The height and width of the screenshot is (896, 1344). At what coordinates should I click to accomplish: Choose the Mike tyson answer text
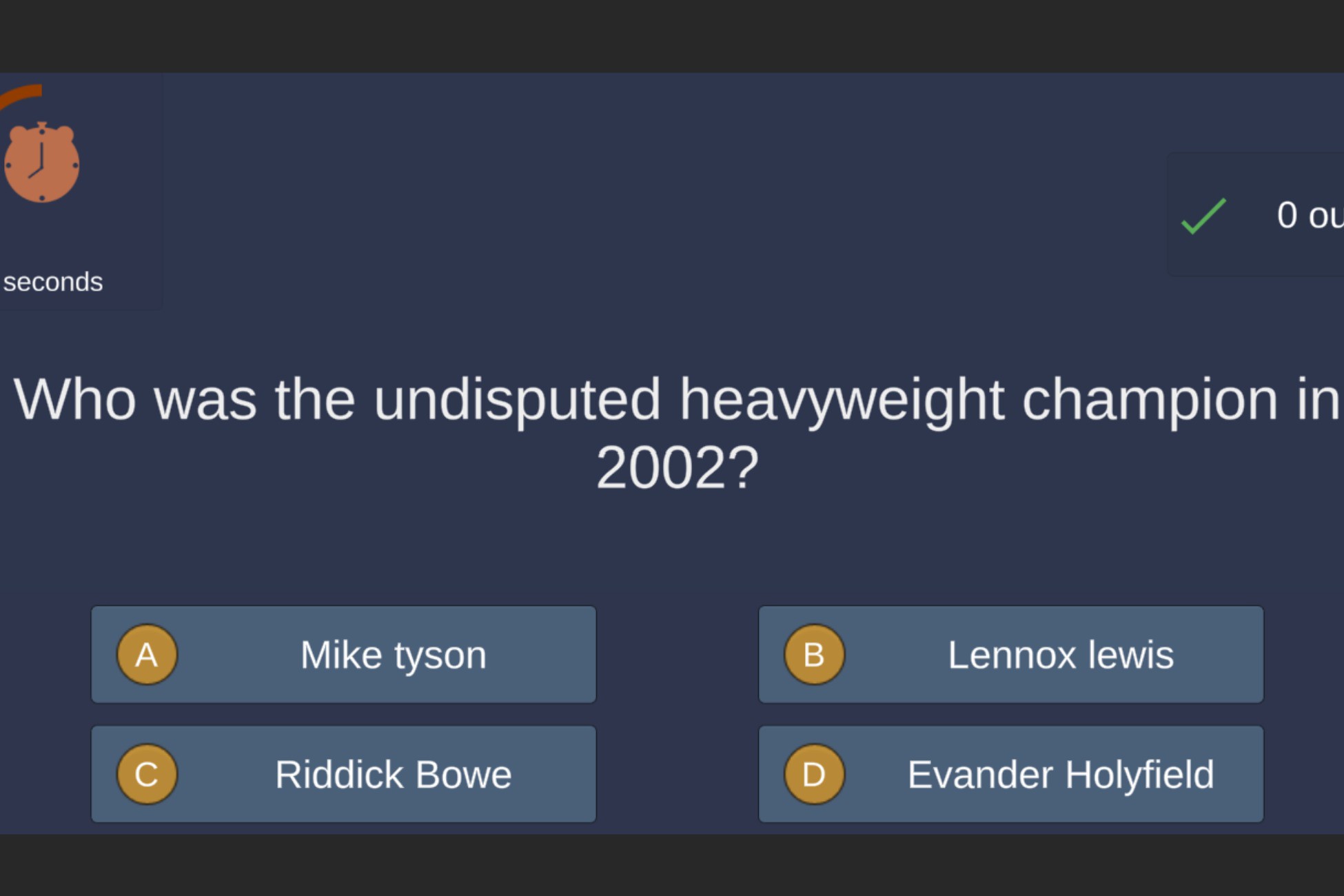(x=394, y=655)
